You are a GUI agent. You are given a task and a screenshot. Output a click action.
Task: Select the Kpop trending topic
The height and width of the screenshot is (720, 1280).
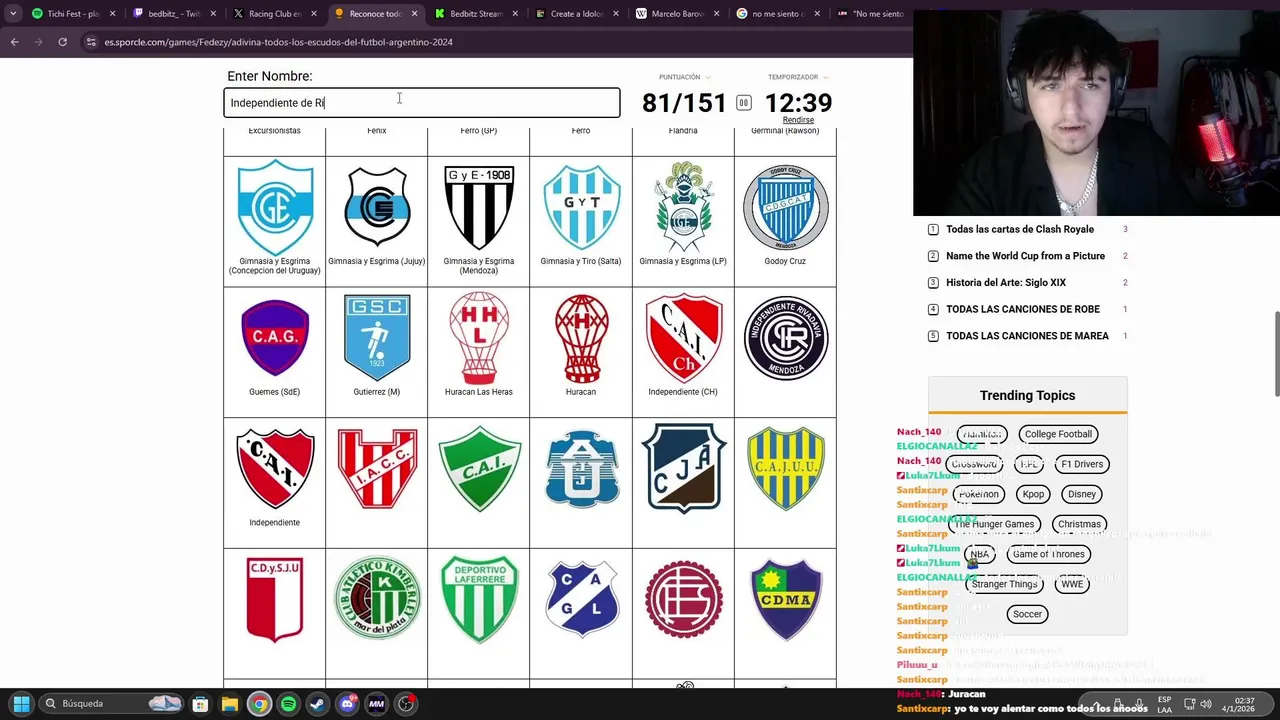(x=1033, y=494)
